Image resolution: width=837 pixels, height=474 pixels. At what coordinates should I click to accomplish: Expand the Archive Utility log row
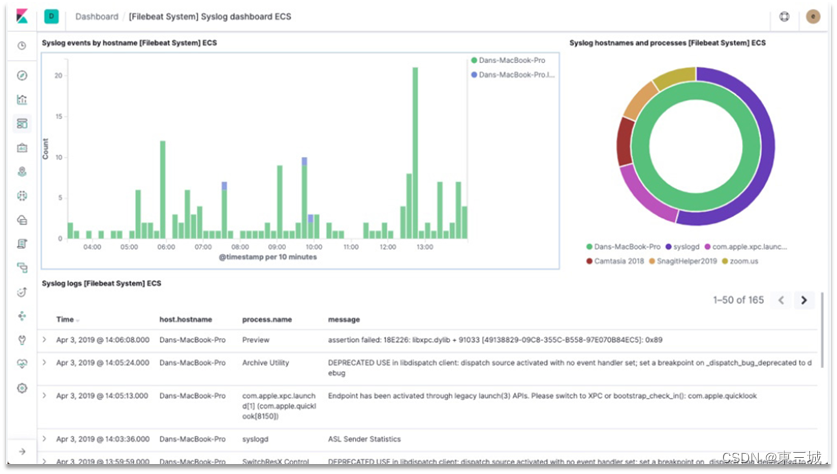click(44, 362)
